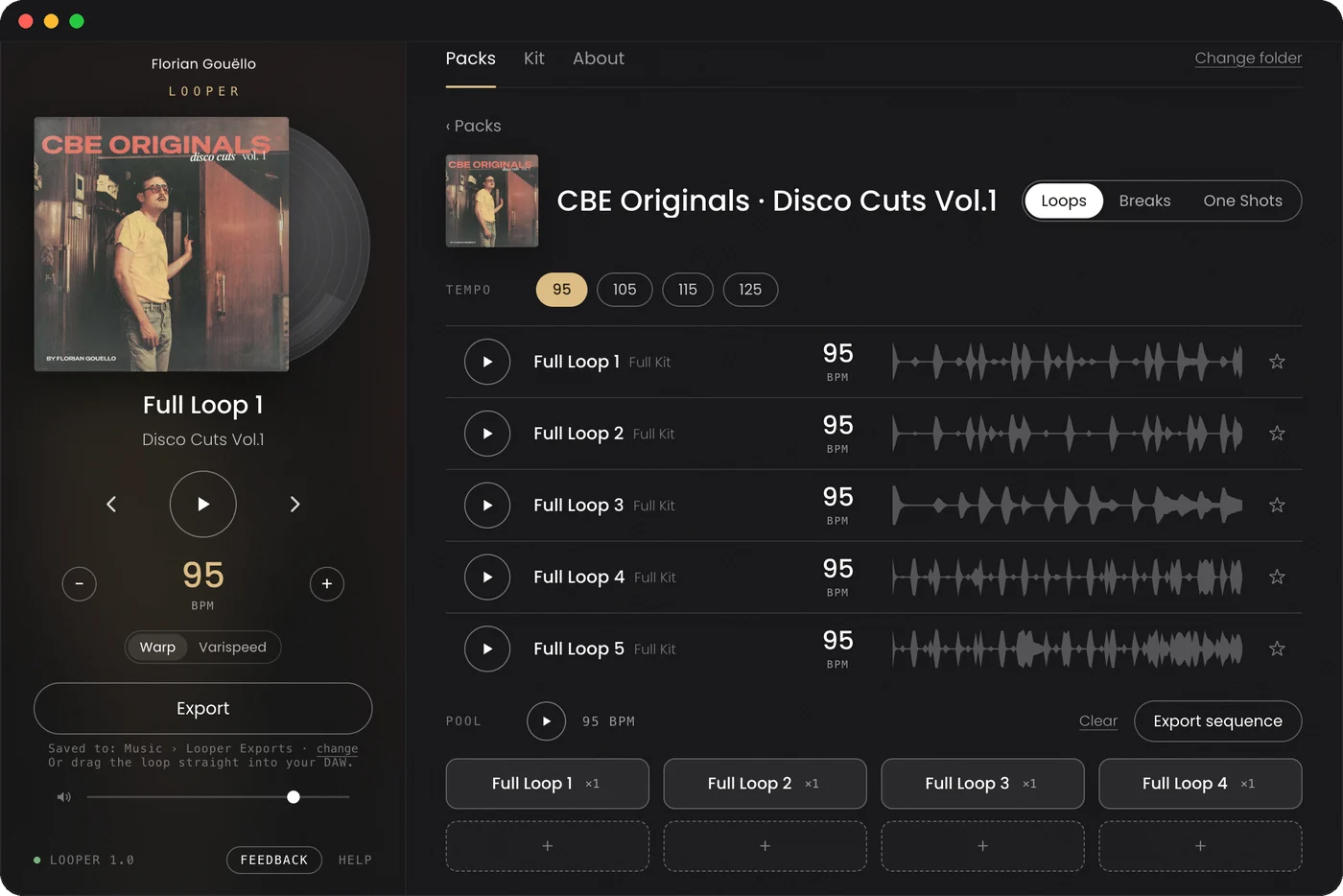Viewport: 1343px width, 896px height.
Task: Star Full Loop 5 as favorite
Action: tap(1277, 649)
